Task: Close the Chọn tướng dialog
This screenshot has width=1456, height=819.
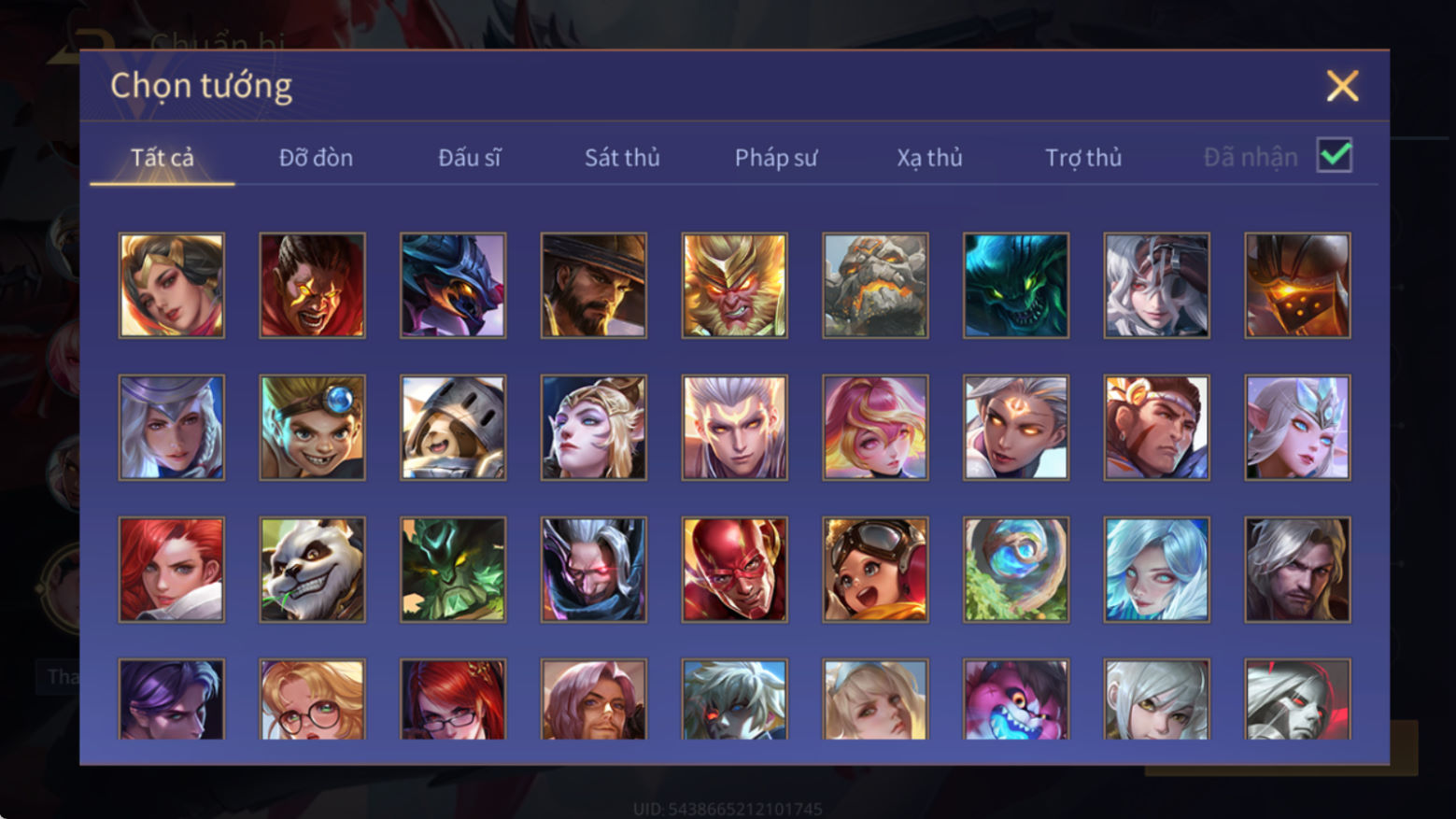Action: point(1342,86)
